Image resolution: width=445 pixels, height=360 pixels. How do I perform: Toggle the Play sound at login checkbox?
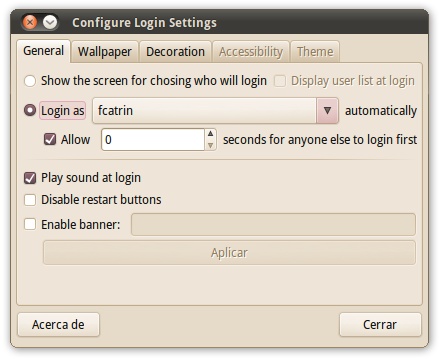pyautogui.click(x=30, y=178)
